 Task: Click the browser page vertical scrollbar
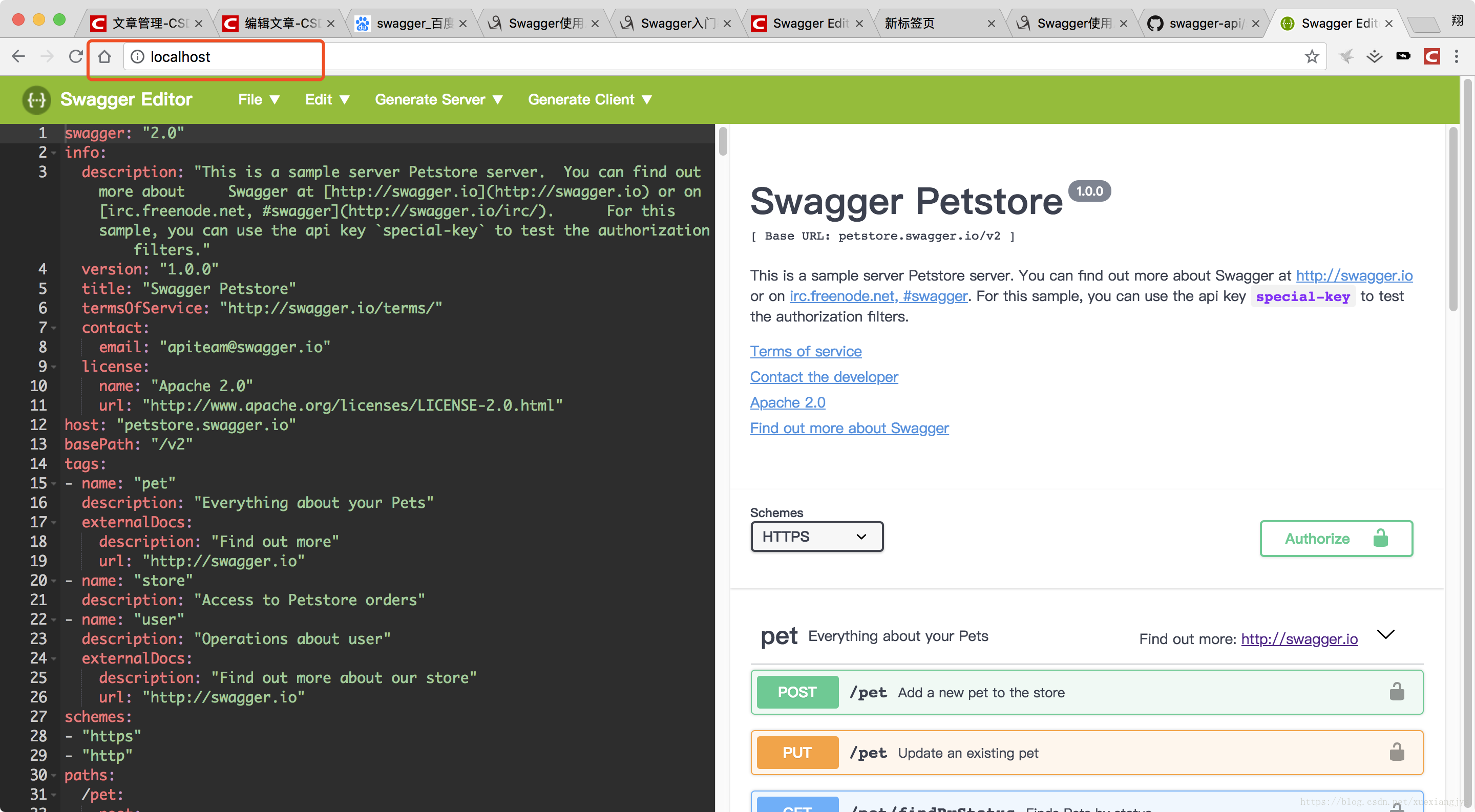[x=1467, y=443]
